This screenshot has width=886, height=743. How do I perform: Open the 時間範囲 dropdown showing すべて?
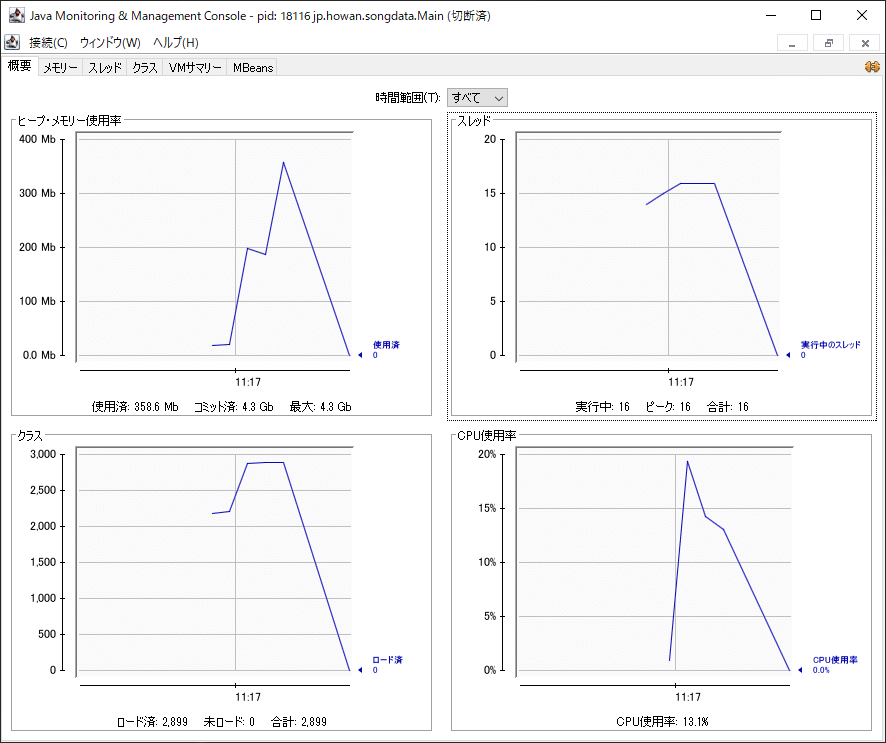[477, 97]
